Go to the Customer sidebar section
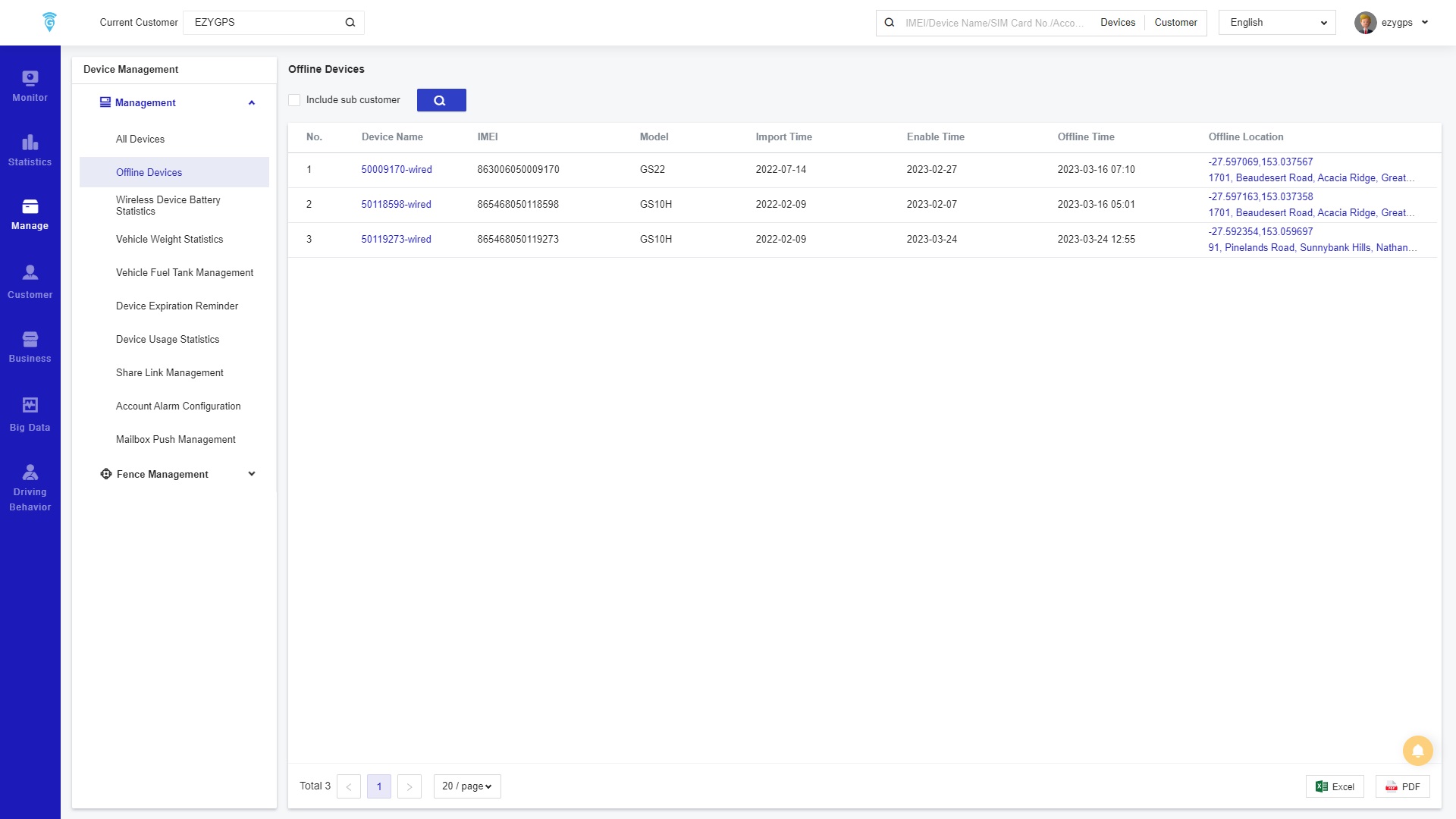This screenshot has height=819, width=1456. 30,282
